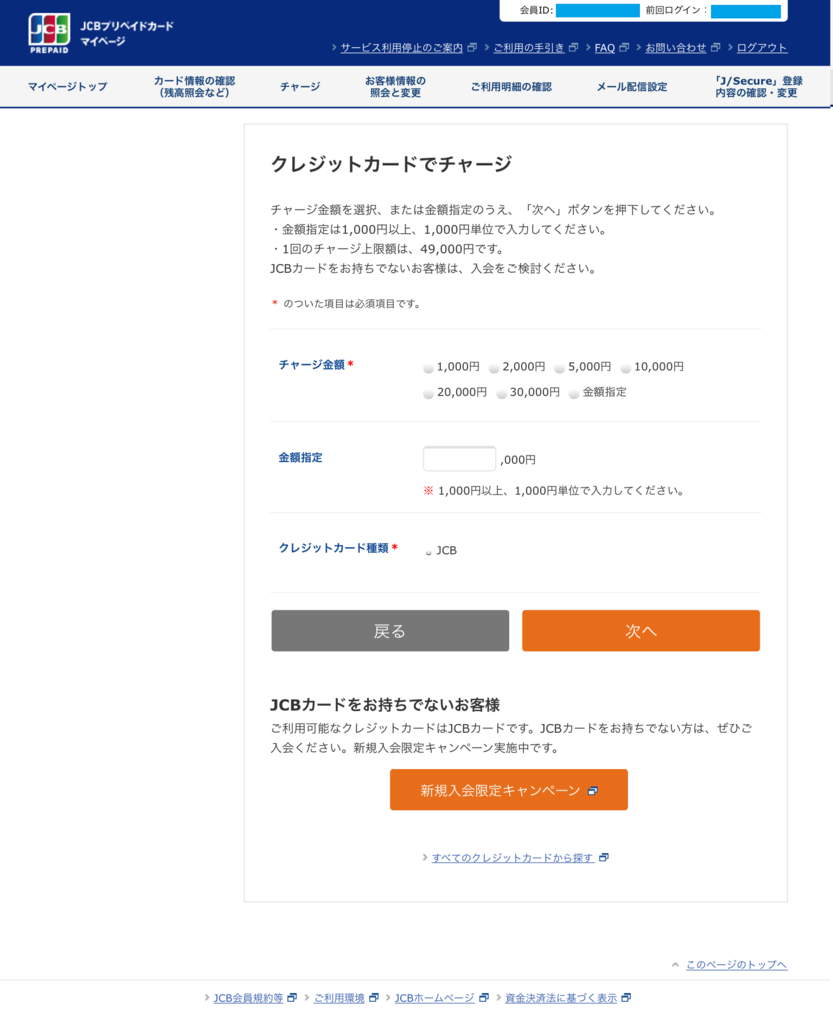
Task: Click the 戻る button
Action: click(390, 631)
